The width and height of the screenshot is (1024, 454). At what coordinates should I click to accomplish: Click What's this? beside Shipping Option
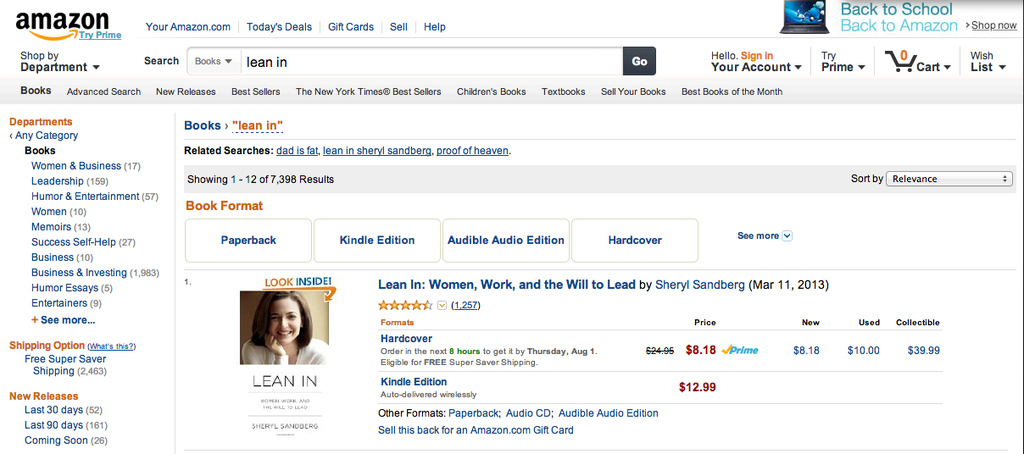point(112,346)
